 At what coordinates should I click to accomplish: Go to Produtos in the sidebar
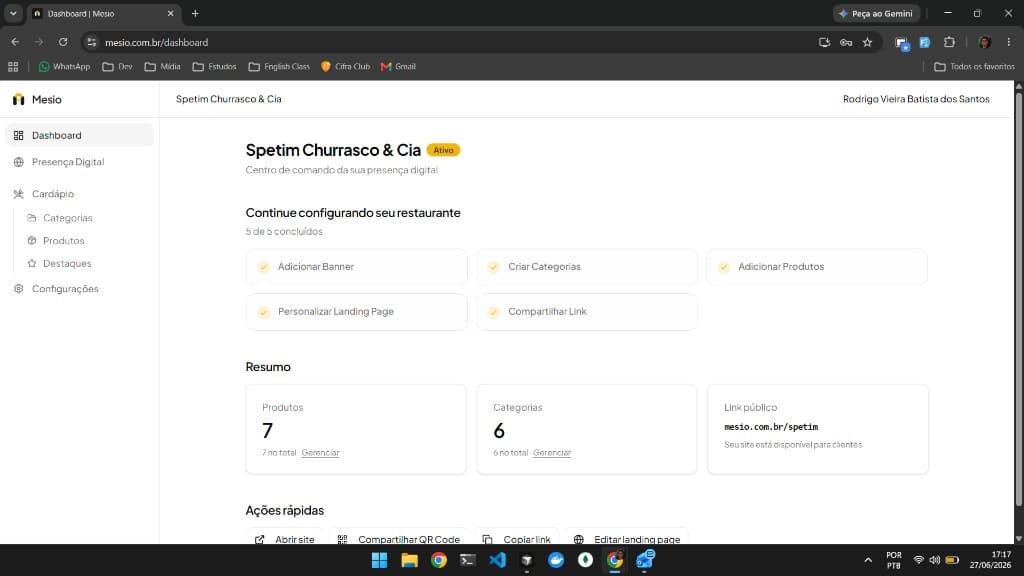(x=63, y=241)
